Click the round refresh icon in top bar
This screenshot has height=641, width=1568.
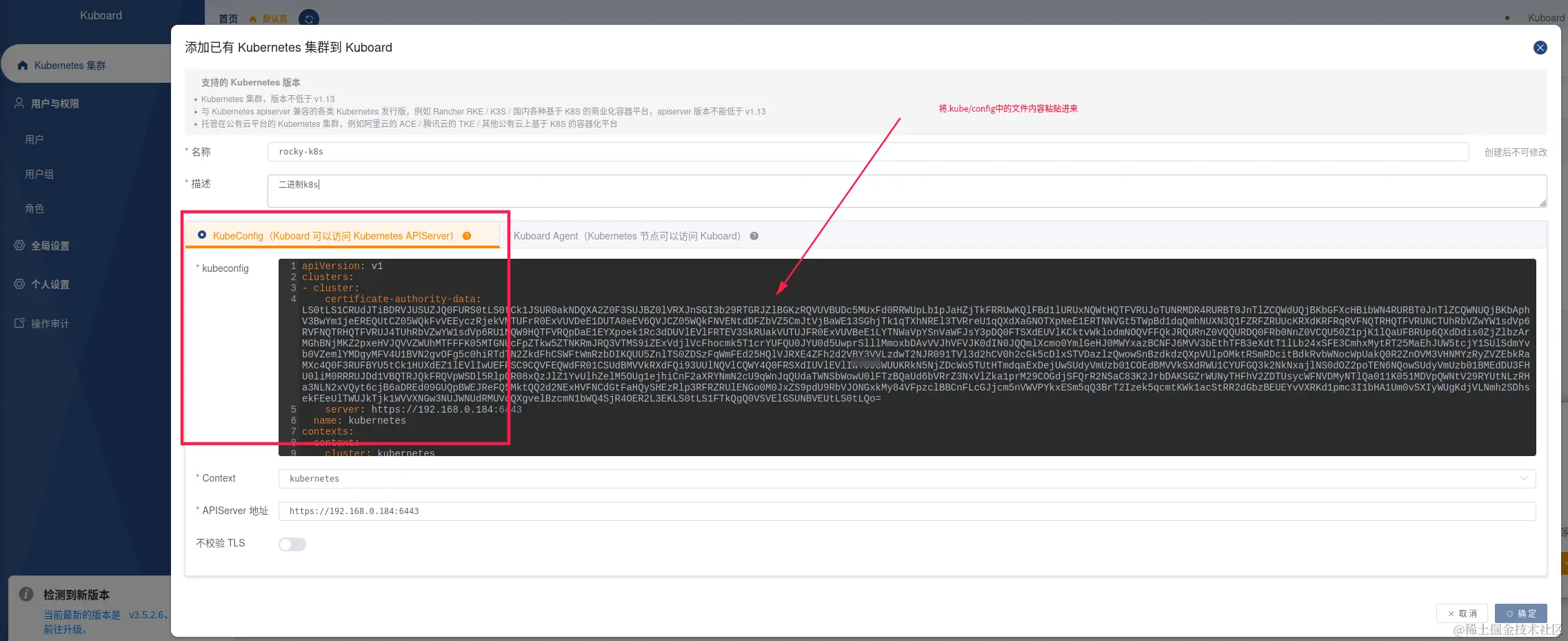click(x=309, y=19)
